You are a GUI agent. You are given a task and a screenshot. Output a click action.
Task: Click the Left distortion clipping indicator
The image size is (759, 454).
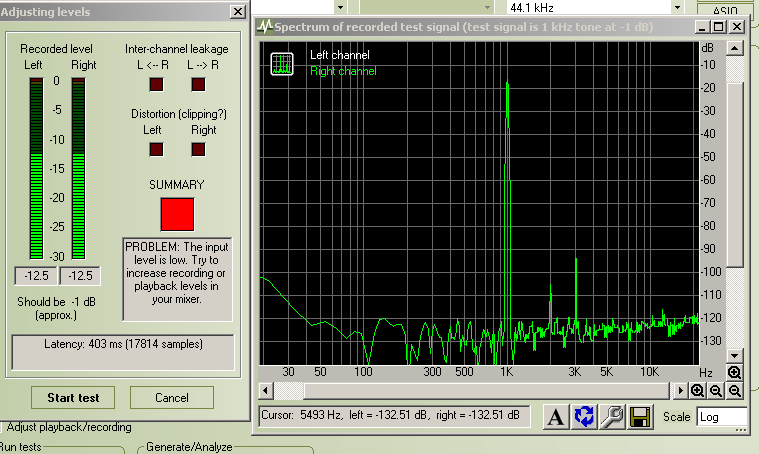(156, 149)
